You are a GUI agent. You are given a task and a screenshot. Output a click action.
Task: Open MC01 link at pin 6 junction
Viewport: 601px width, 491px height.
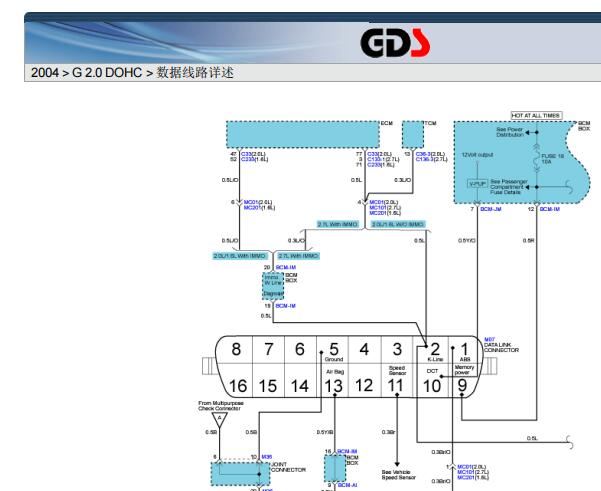251,202
